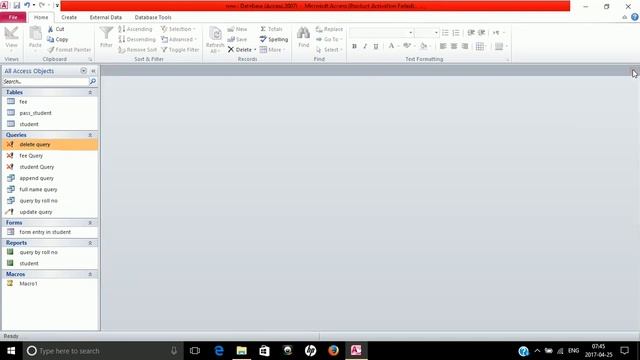Image resolution: width=640 pixels, height=360 pixels.
Task: Switch to Create tab
Action: (69, 17)
